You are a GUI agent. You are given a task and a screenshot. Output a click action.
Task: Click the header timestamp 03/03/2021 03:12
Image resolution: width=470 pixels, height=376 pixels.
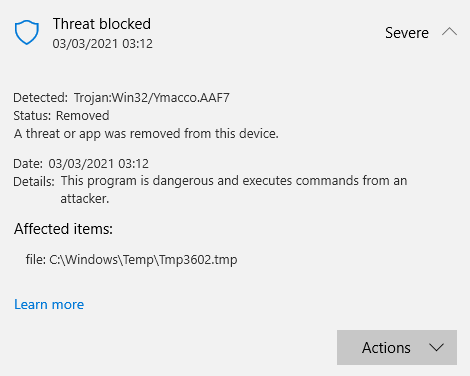pos(103,44)
